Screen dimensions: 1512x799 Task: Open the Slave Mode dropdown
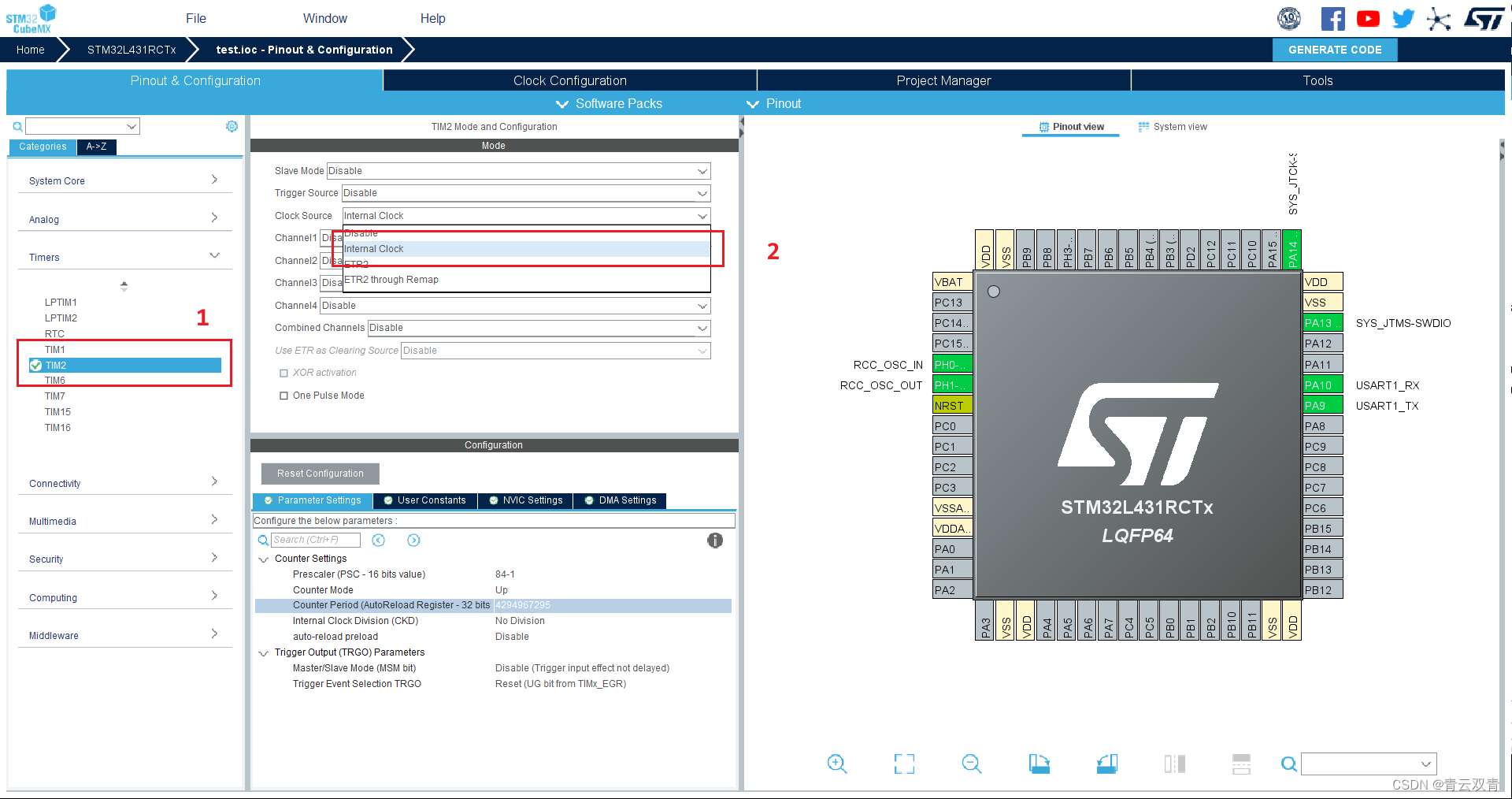(x=518, y=171)
